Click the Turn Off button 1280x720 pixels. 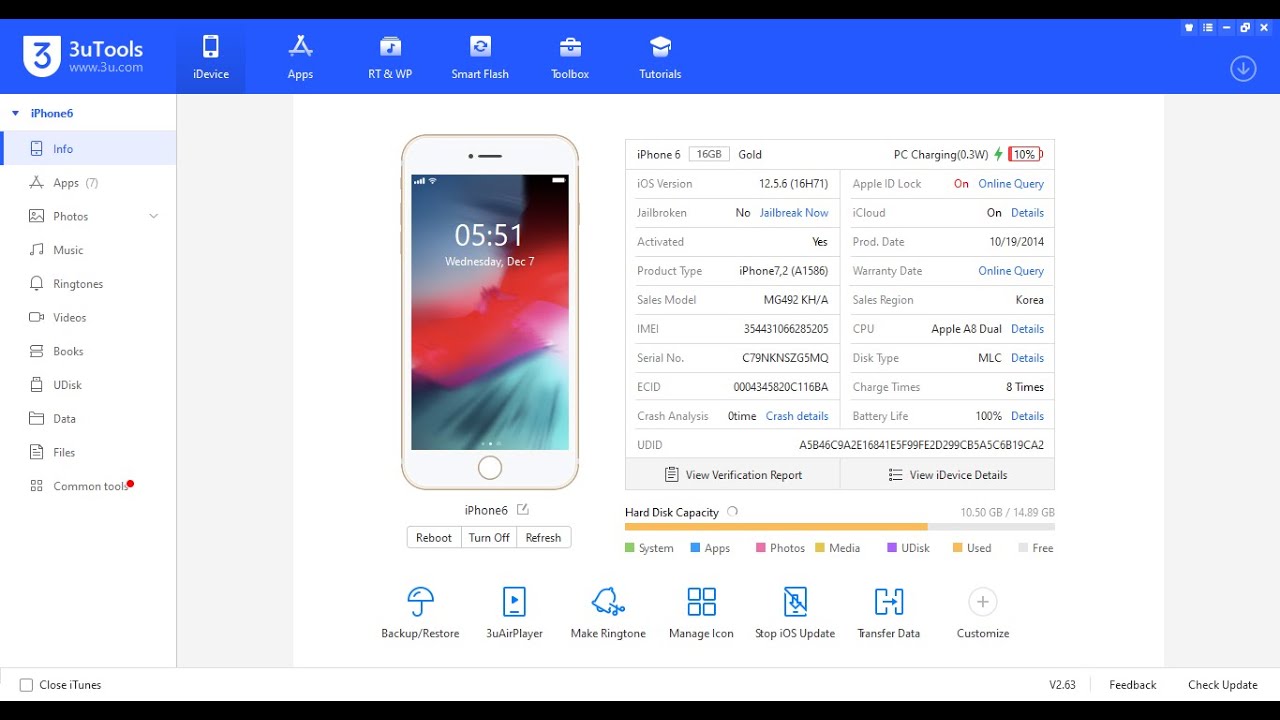click(489, 538)
